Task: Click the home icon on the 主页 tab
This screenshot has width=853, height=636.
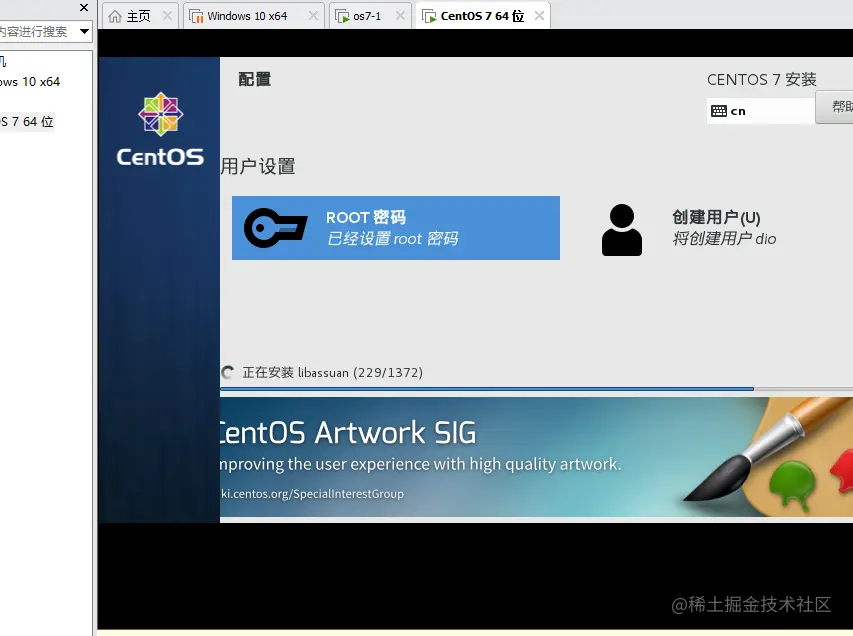Action: pos(115,16)
